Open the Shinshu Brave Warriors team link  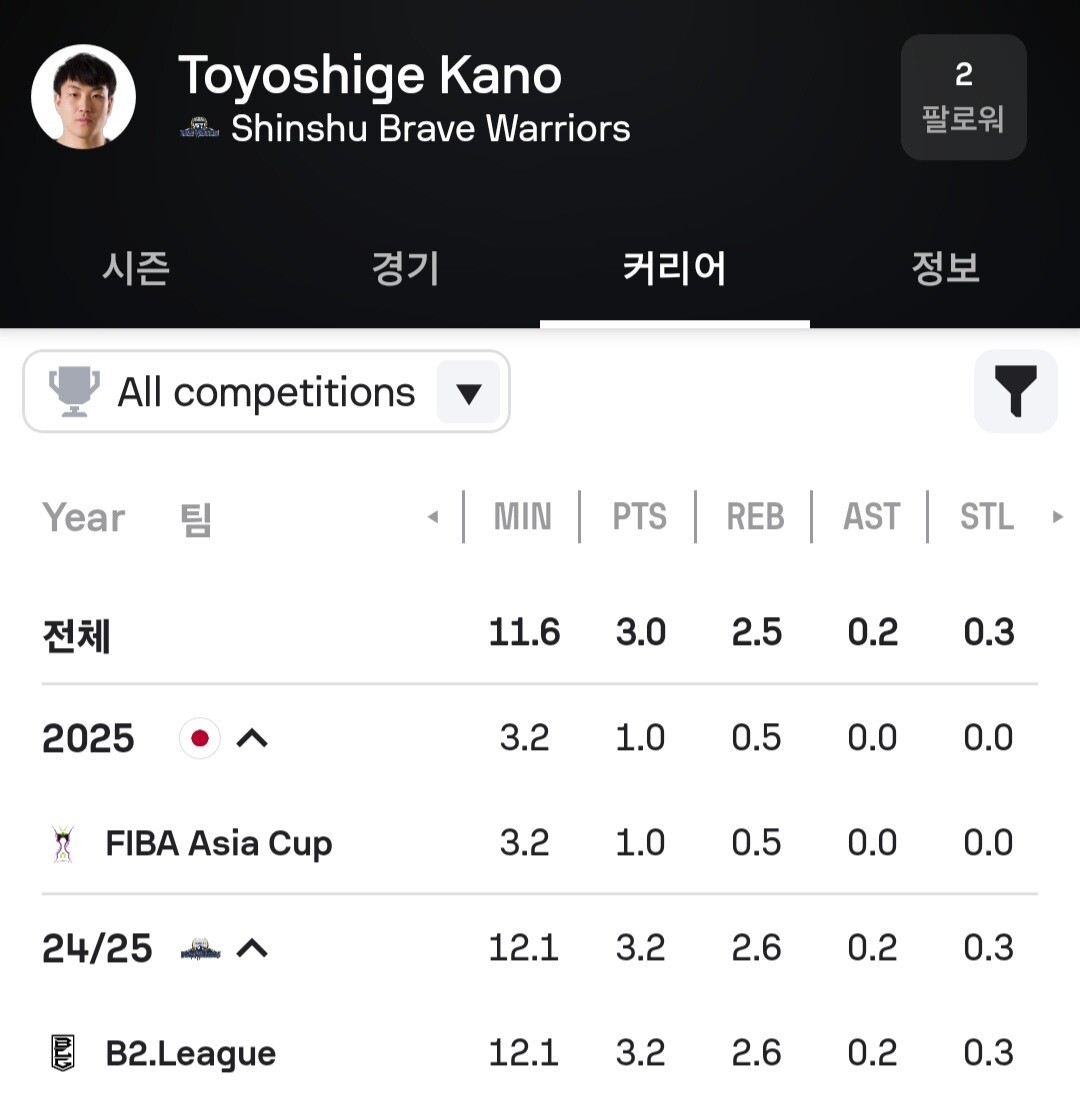[x=430, y=128]
